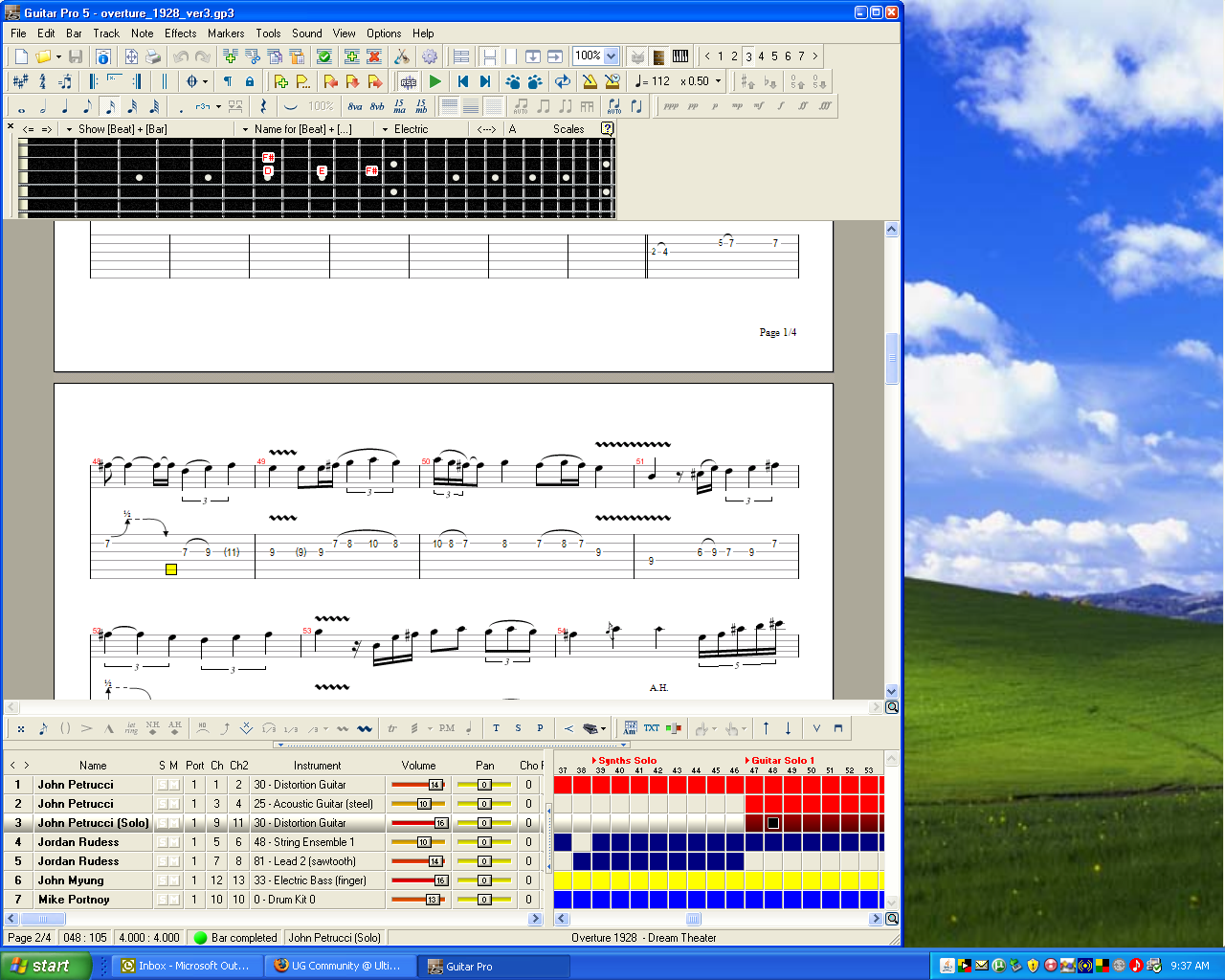The height and width of the screenshot is (980, 1225).
Task: Open the tuplet r3 dropdown arrow
Action: (x=218, y=106)
